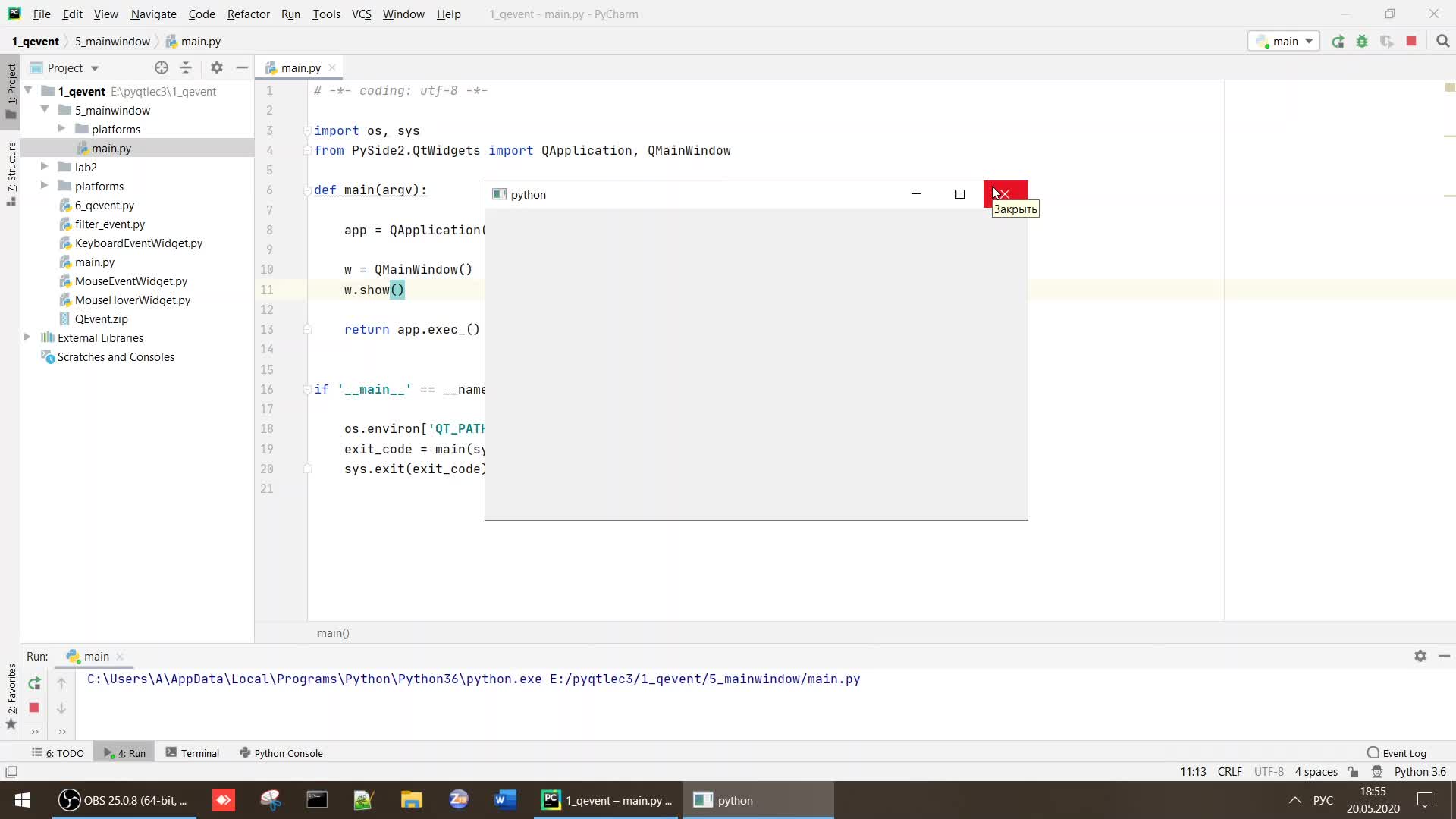
Task: Open the notification center icon
Action: (1425, 800)
